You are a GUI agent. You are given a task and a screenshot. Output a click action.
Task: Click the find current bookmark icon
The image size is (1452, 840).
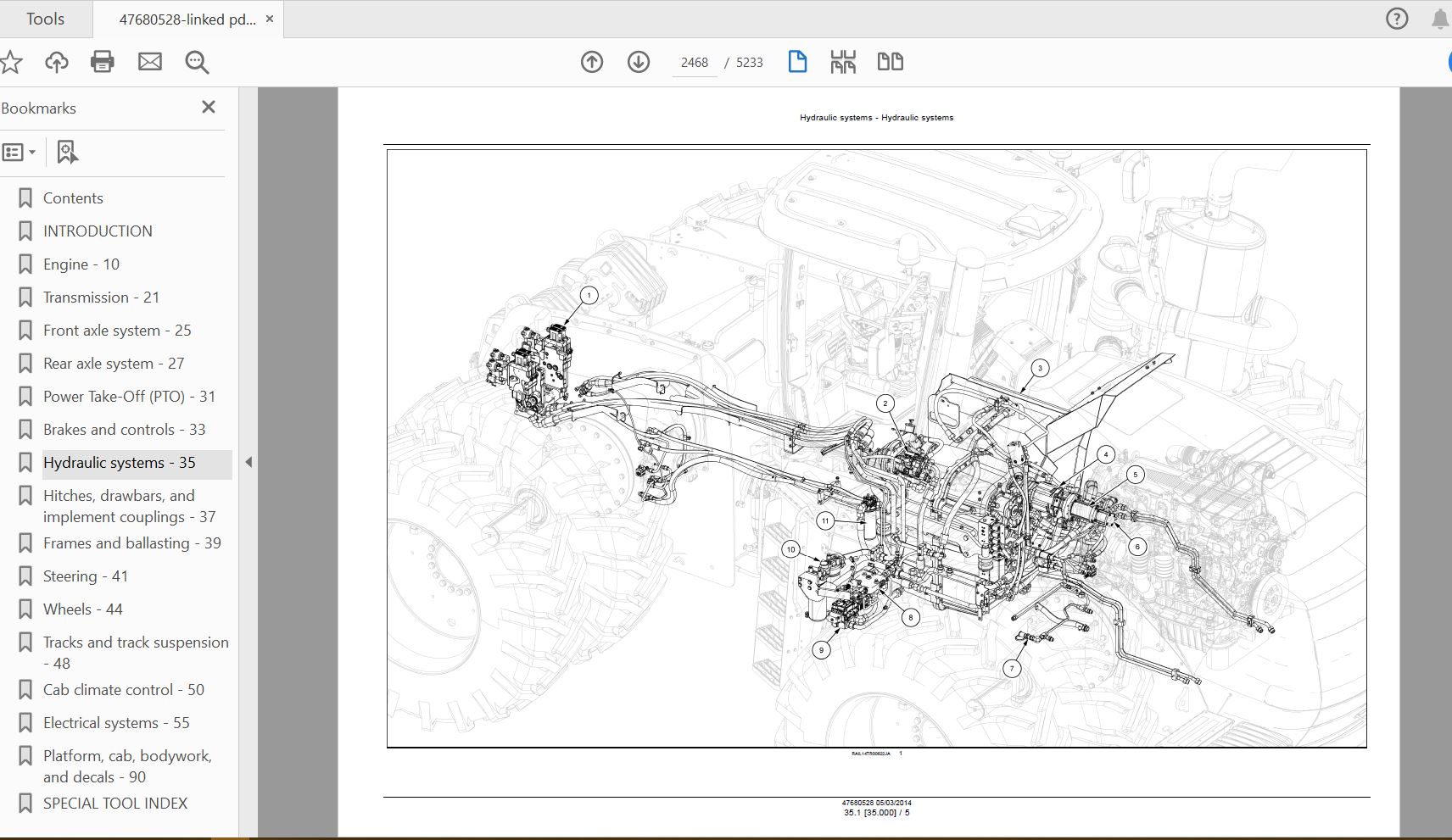67,153
